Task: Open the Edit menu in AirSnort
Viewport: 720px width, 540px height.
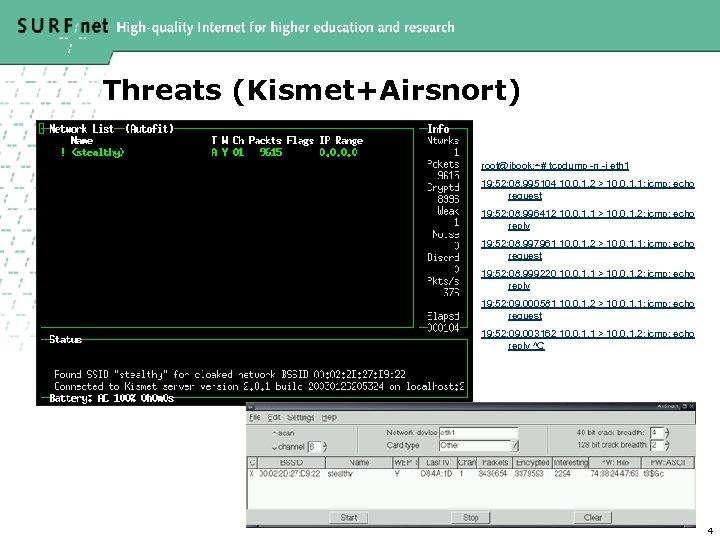Action: (x=274, y=417)
